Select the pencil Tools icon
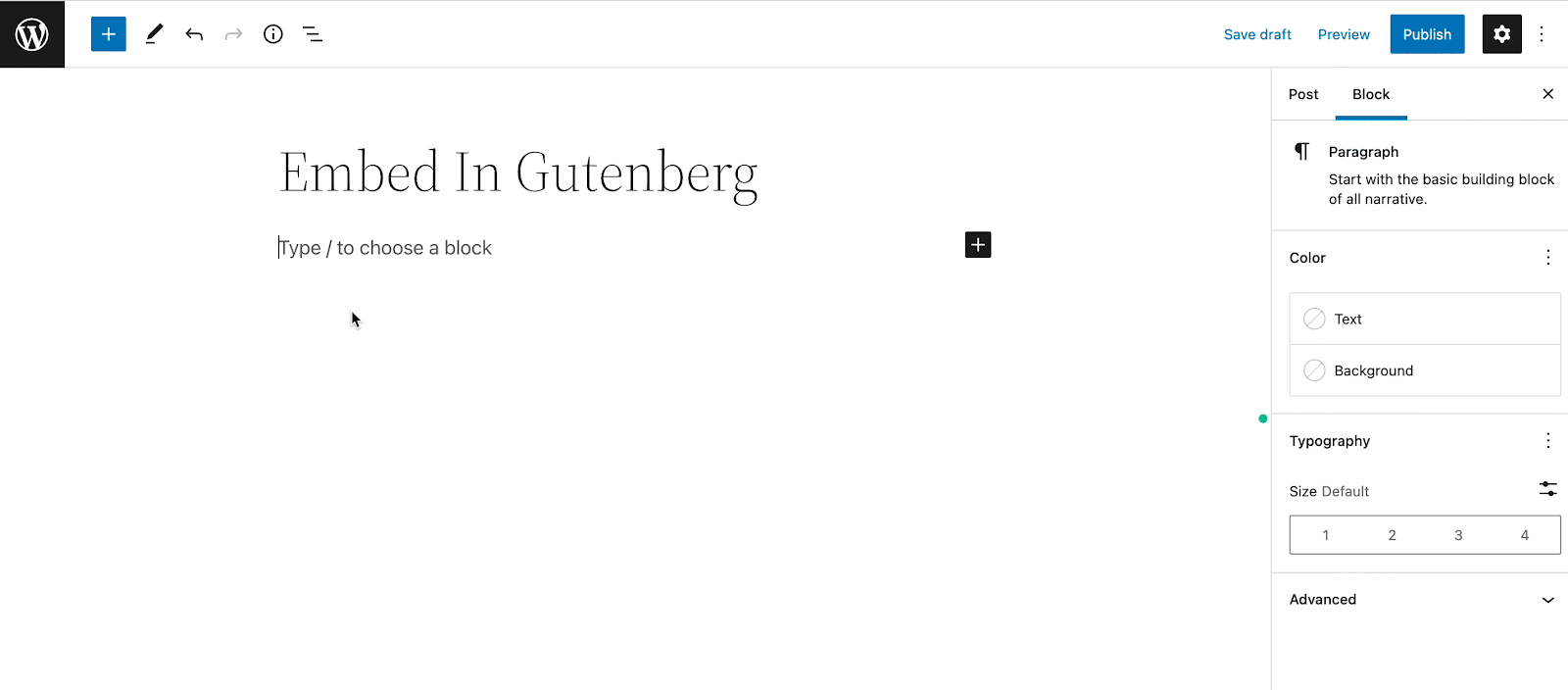1568x690 pixels. 154,34
